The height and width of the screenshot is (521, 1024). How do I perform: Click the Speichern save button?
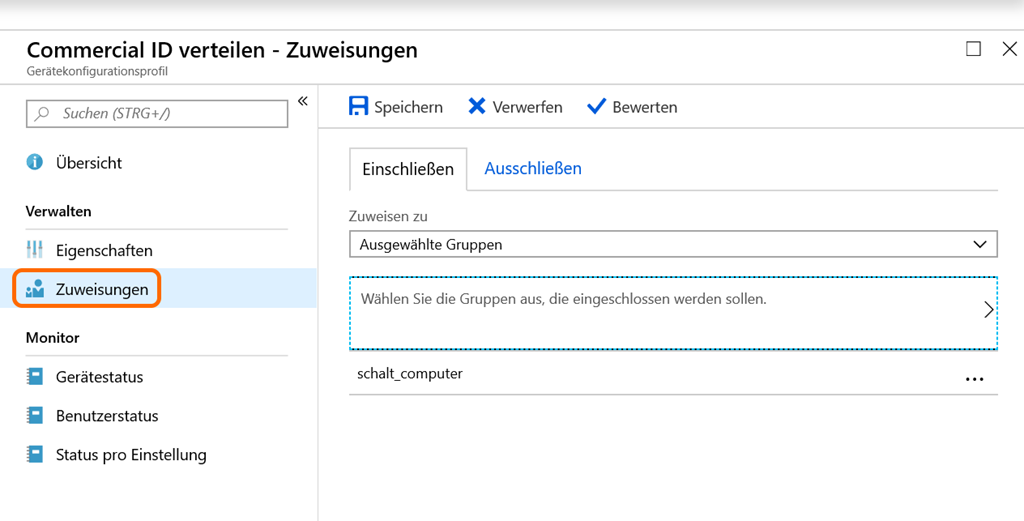coord(396,107)
